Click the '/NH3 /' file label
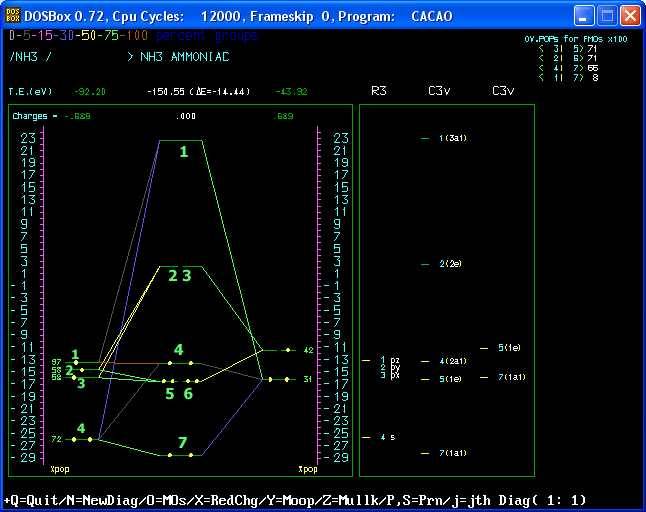Viewport: 646px width, 512px height. 31,56
